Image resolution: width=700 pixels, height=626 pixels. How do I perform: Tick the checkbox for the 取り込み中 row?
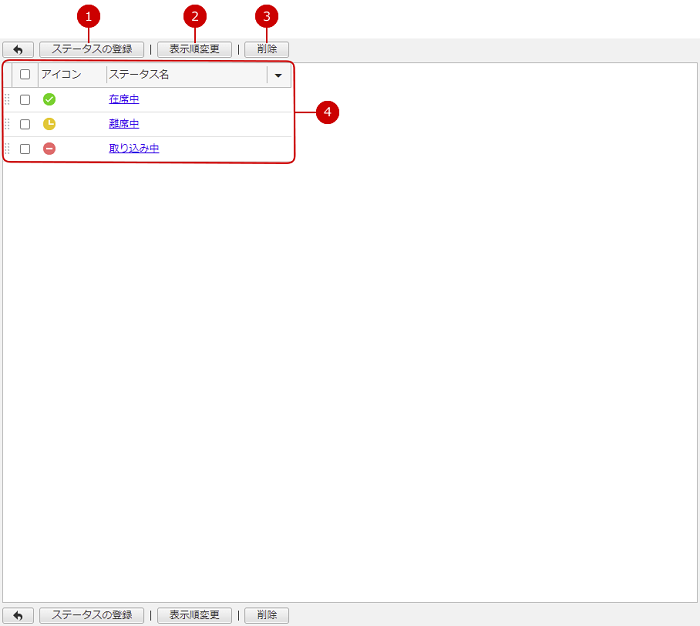[25, 148]
